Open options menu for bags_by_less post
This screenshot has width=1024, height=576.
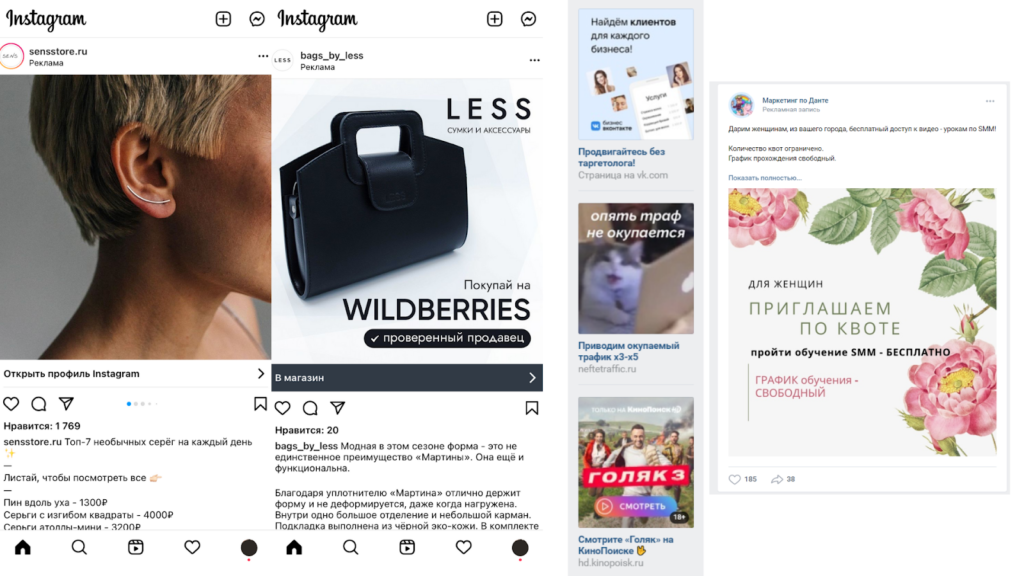tap(534, 60)
